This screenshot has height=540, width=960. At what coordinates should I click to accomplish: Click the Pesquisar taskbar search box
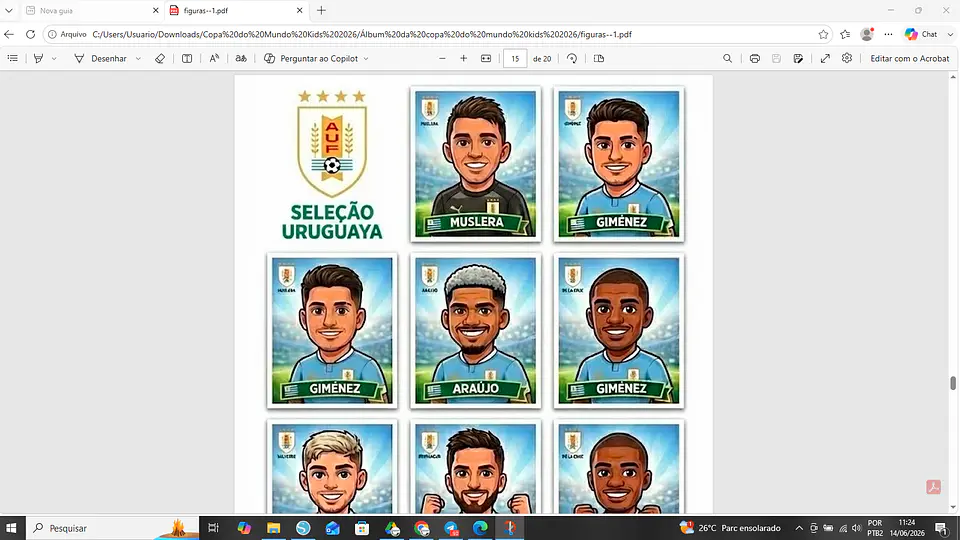[x=113, y=528]
